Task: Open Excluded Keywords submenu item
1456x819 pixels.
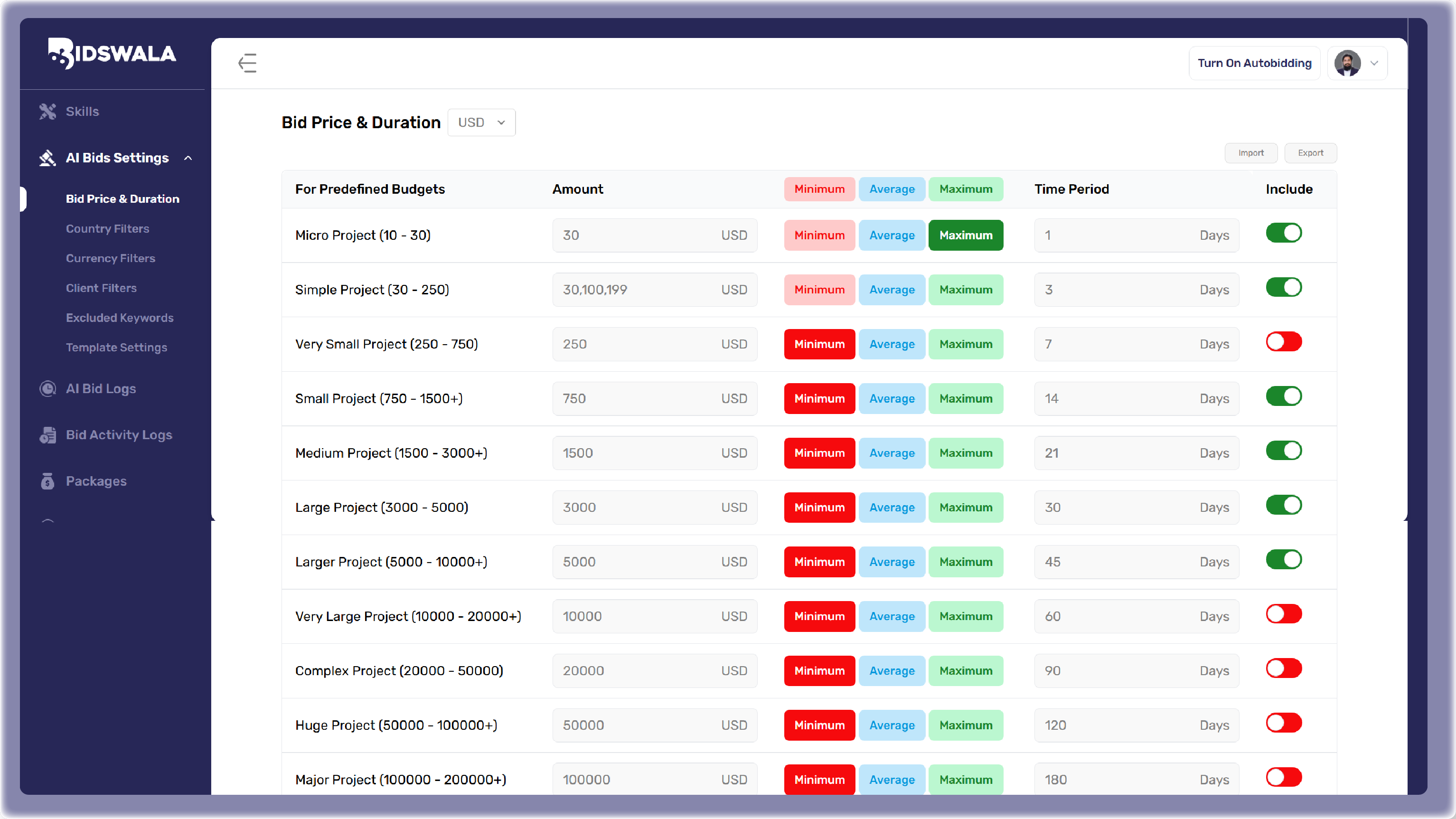Action: (x=119, y=318)
